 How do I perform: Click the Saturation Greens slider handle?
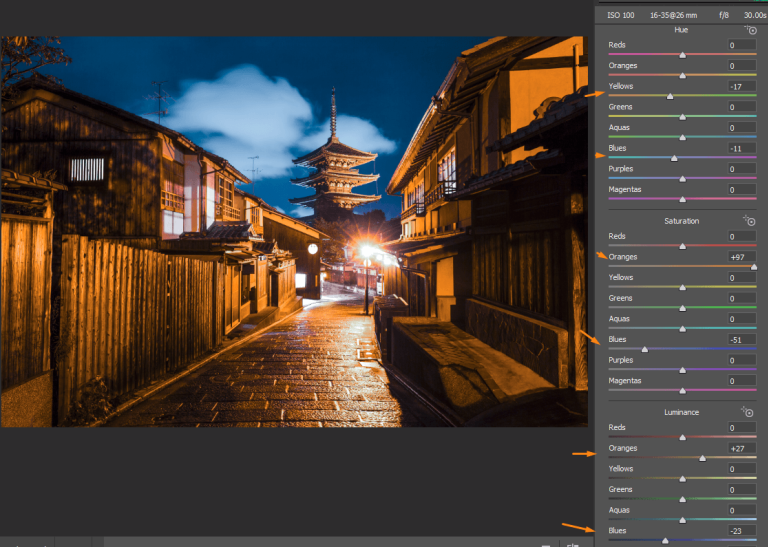click(x=682, y=308)
